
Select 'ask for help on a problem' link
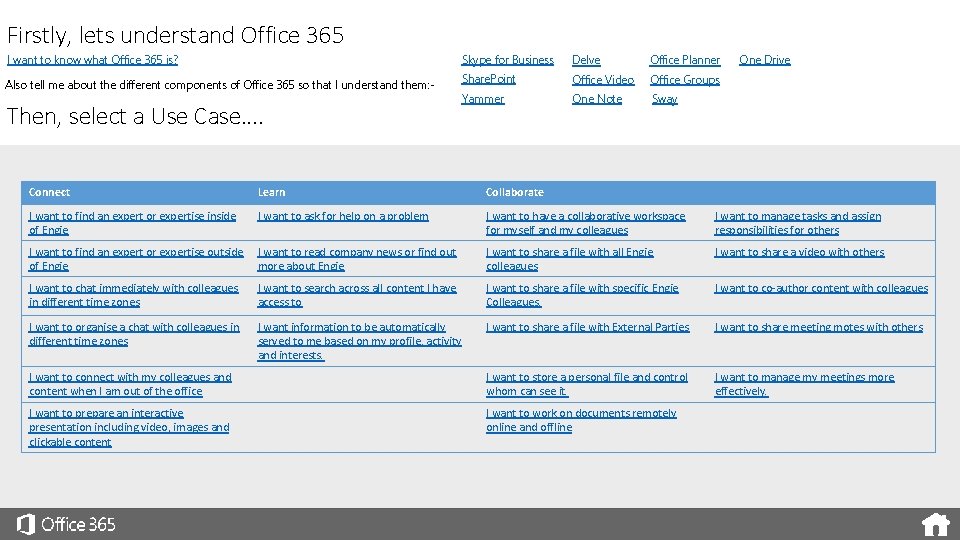click(343, 216)
